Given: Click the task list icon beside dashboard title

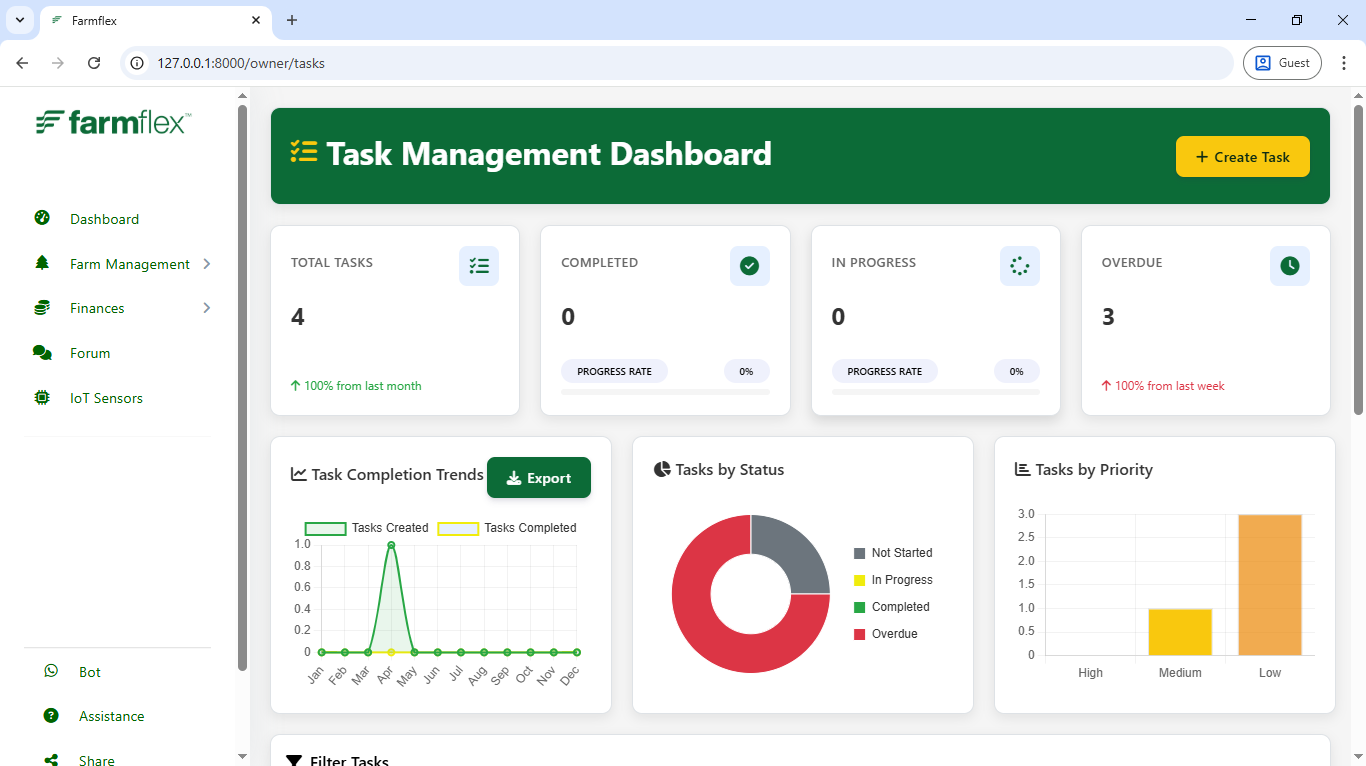Looking at the screenshot, I should point(304,152).
